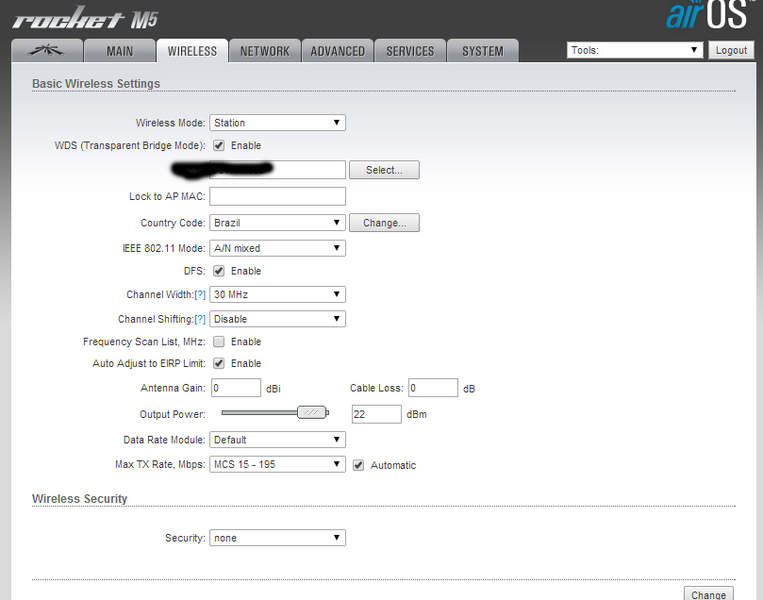Open the Ubiquiti logo airMAX tab
This screenshot has height=600, width=763.
pos(47,51)
